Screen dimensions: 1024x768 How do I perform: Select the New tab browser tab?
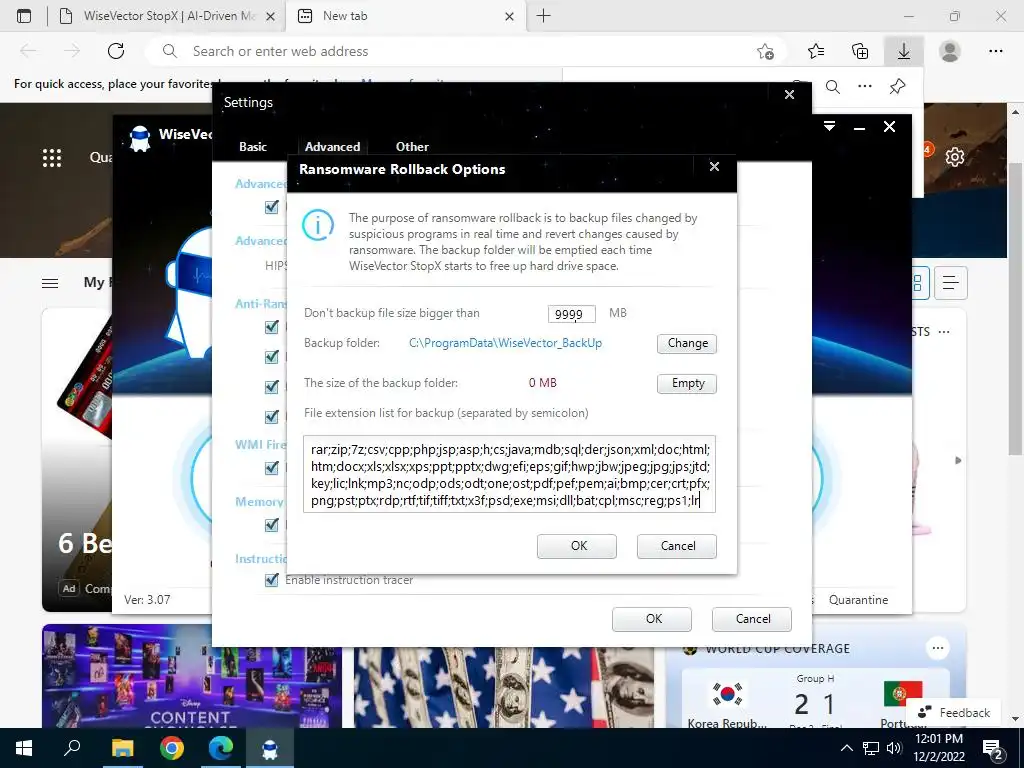point(405,16)
